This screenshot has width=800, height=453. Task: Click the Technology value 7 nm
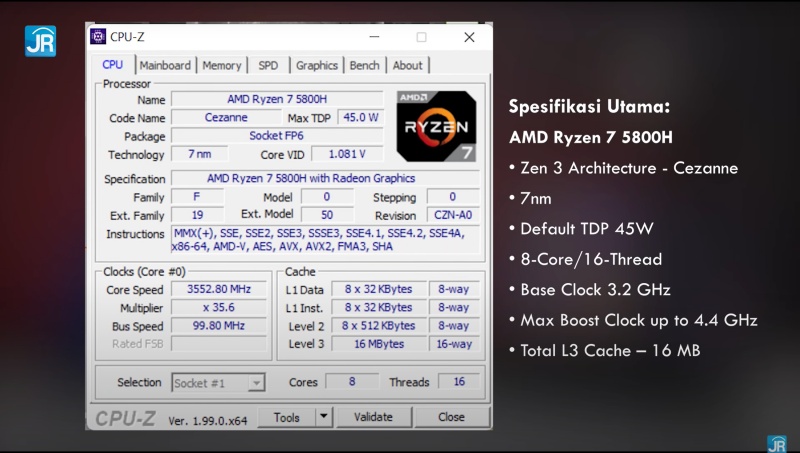pos(199,154)
